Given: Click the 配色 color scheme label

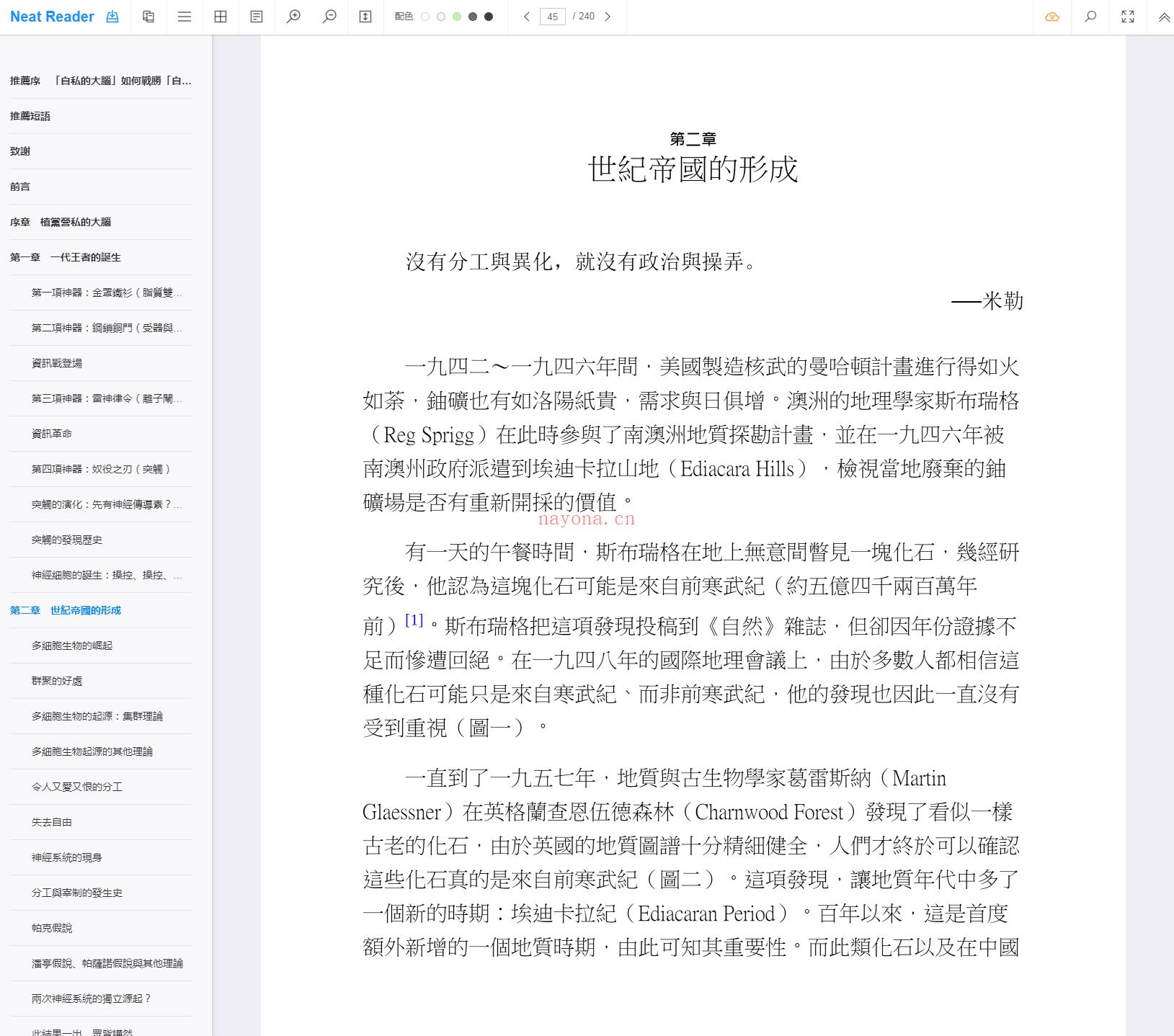Looking at the screenshot, I should click(404, 17).
